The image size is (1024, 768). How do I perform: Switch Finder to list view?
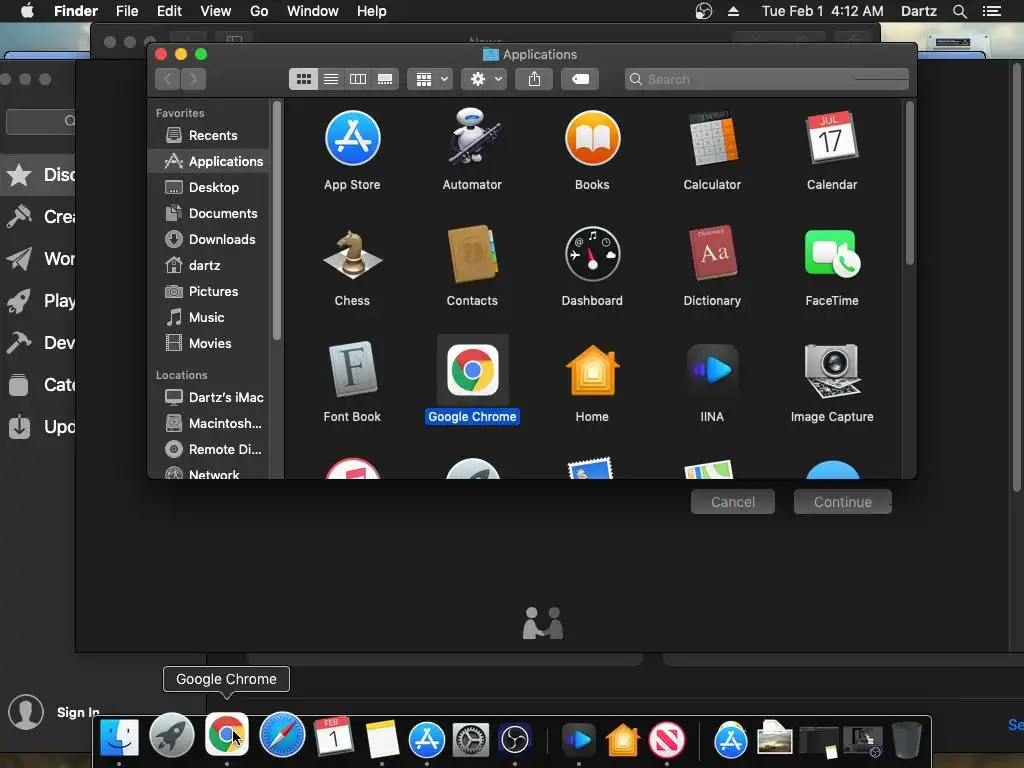tap(331, 79)
